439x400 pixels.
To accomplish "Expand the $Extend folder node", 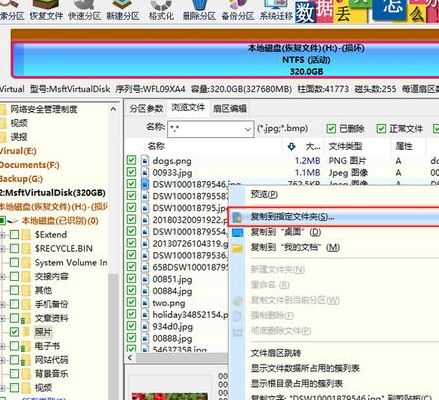I will [x=2, y=235].
